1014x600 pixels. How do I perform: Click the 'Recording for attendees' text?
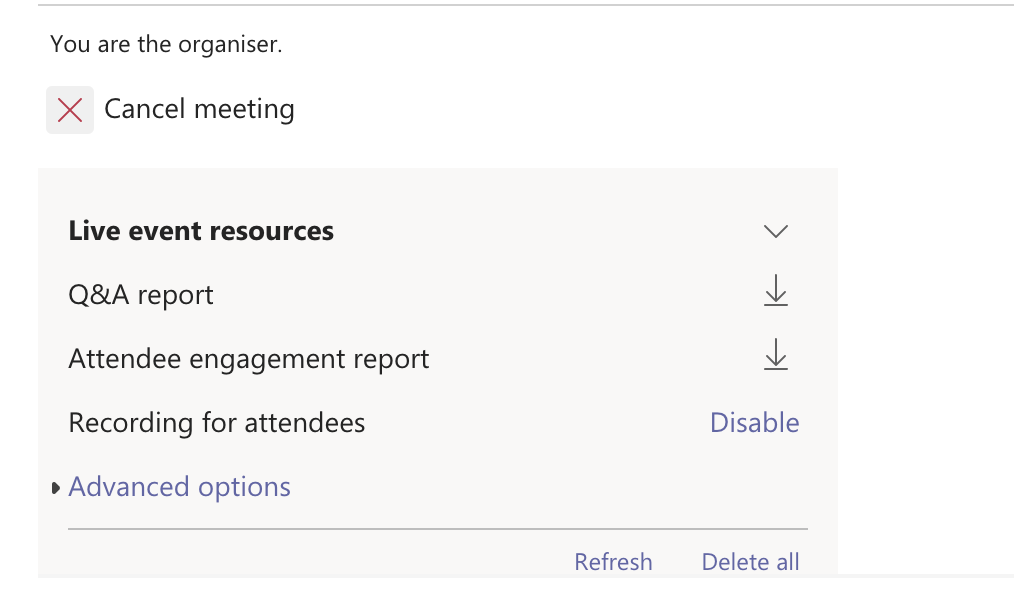point(217,423)
